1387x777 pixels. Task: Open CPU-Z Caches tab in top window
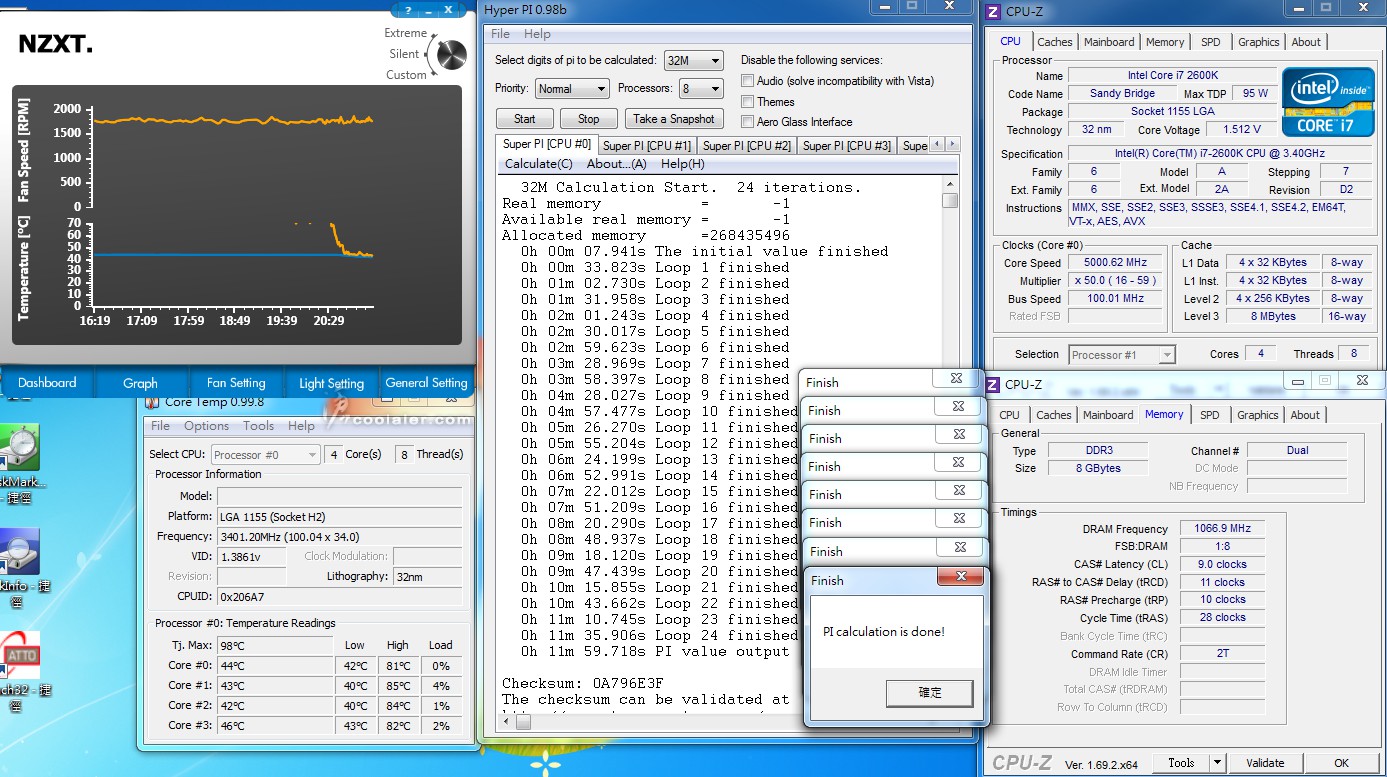[1054, 42]
